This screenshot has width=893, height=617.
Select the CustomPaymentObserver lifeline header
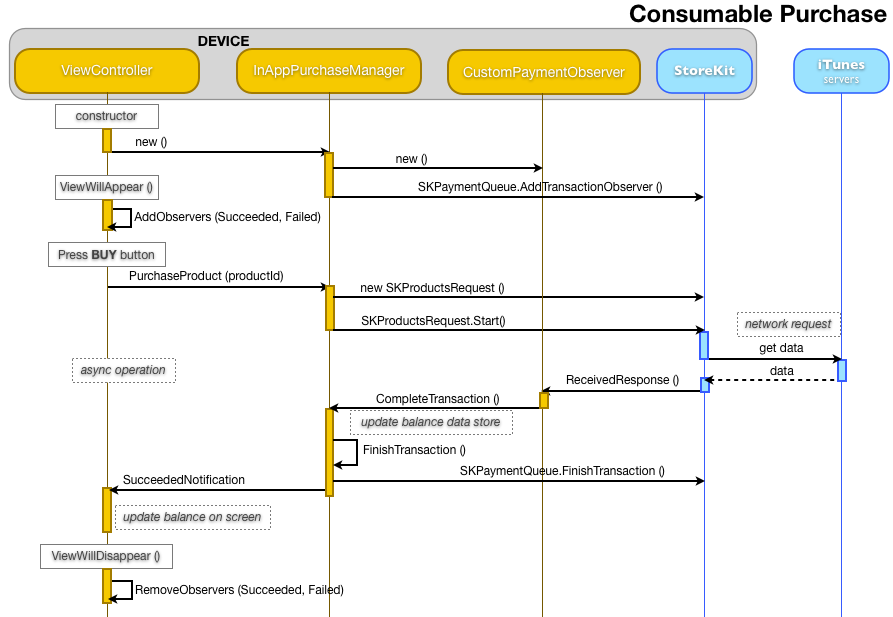[543, 71]
